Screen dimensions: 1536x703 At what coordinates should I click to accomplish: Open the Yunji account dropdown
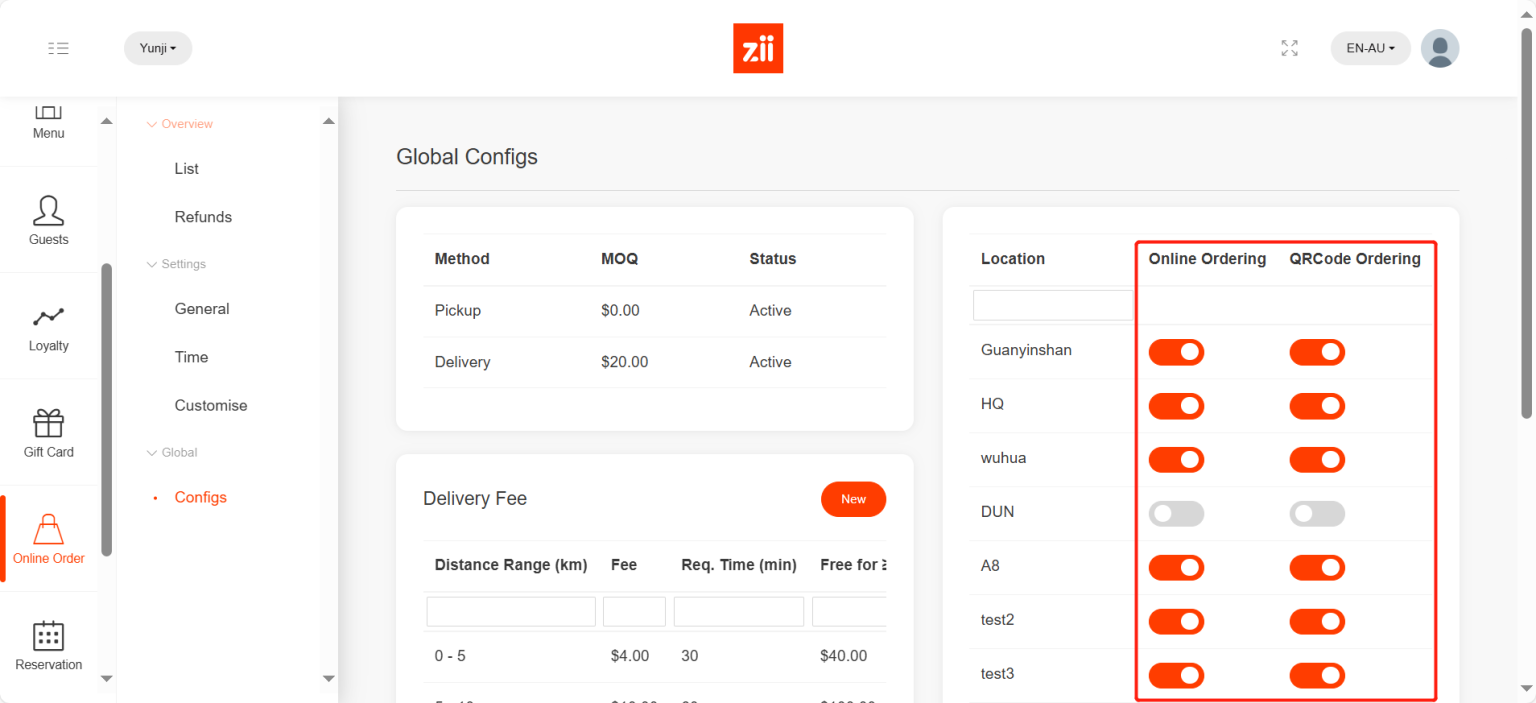point(158,48)
